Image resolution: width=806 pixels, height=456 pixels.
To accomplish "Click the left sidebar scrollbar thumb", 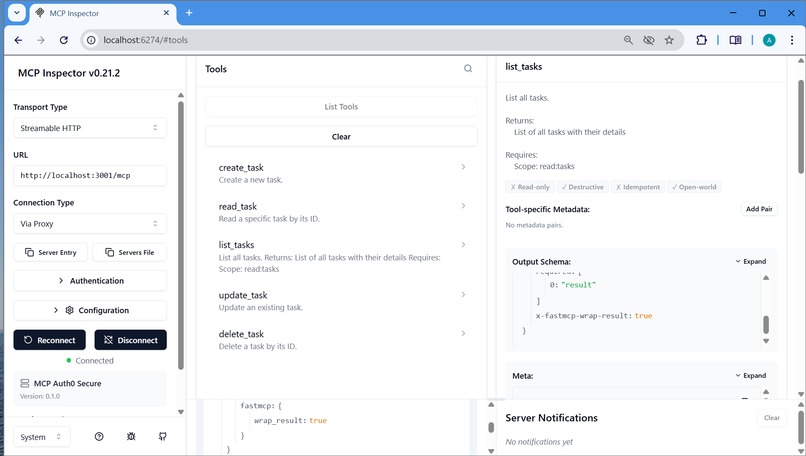I will coord(180,235).
